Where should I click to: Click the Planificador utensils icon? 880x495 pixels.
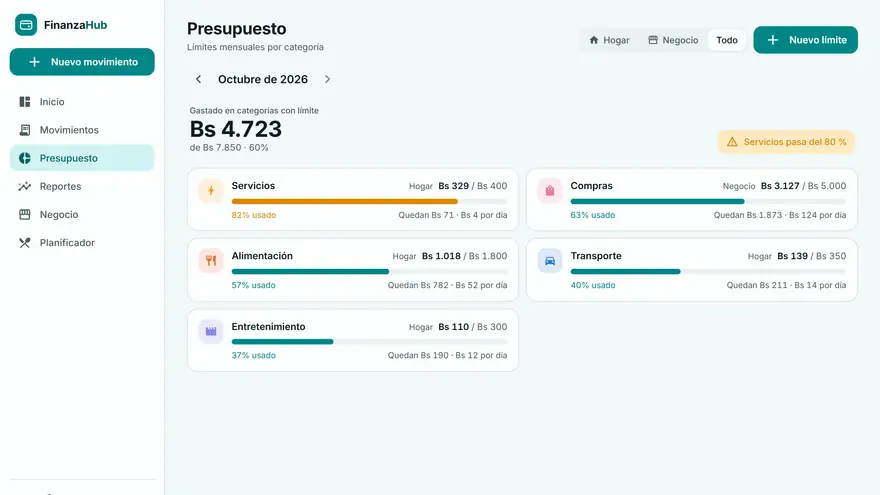(x=25, y=242)
